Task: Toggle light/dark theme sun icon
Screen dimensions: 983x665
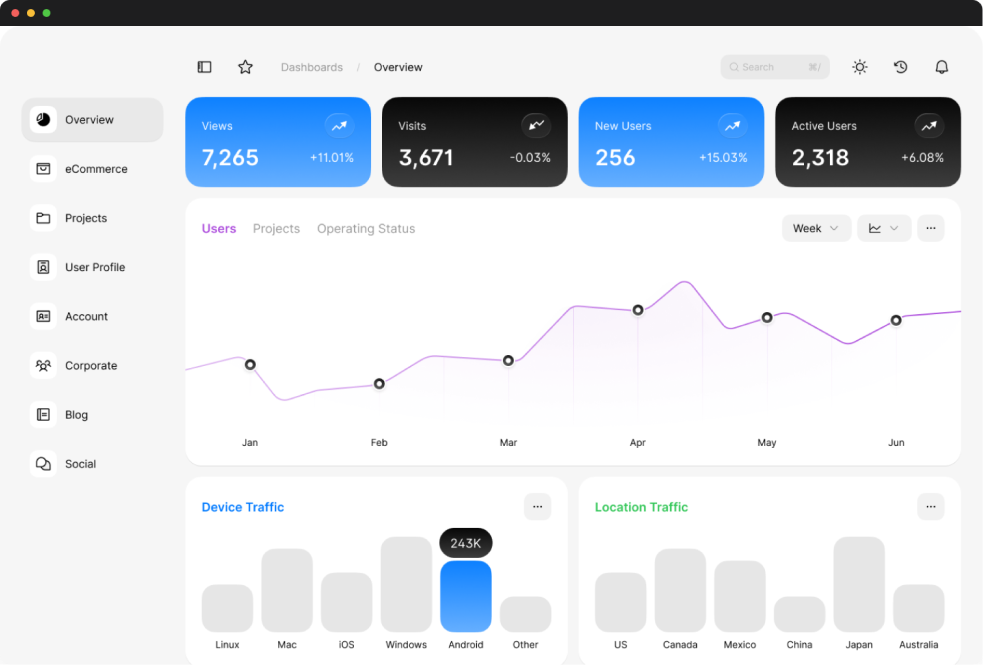Action: 859,67
